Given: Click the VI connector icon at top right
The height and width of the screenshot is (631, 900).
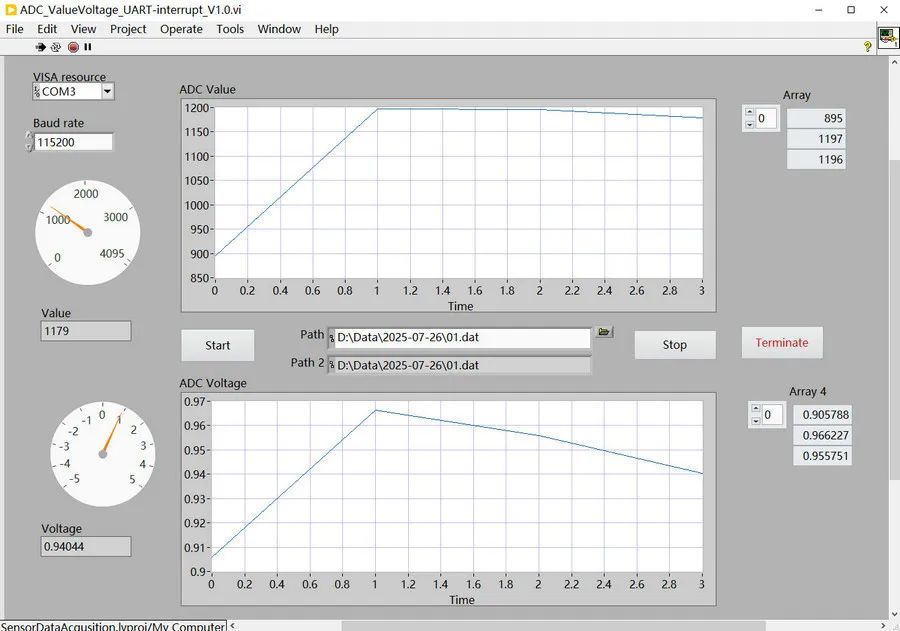Looking at the screenshot, I should tap(888, 37).
